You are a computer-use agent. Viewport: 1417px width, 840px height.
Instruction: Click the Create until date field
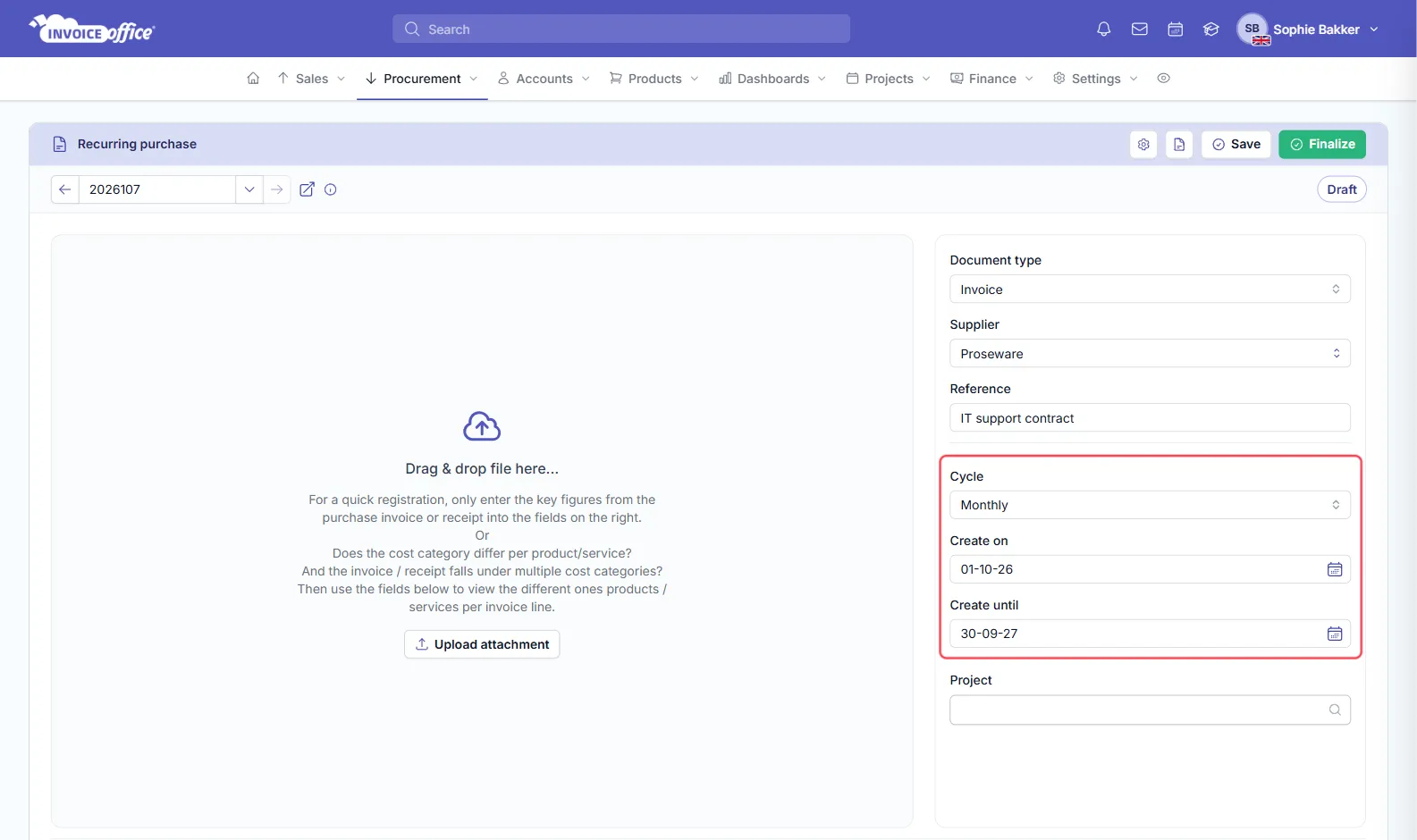click(1150, 634)
